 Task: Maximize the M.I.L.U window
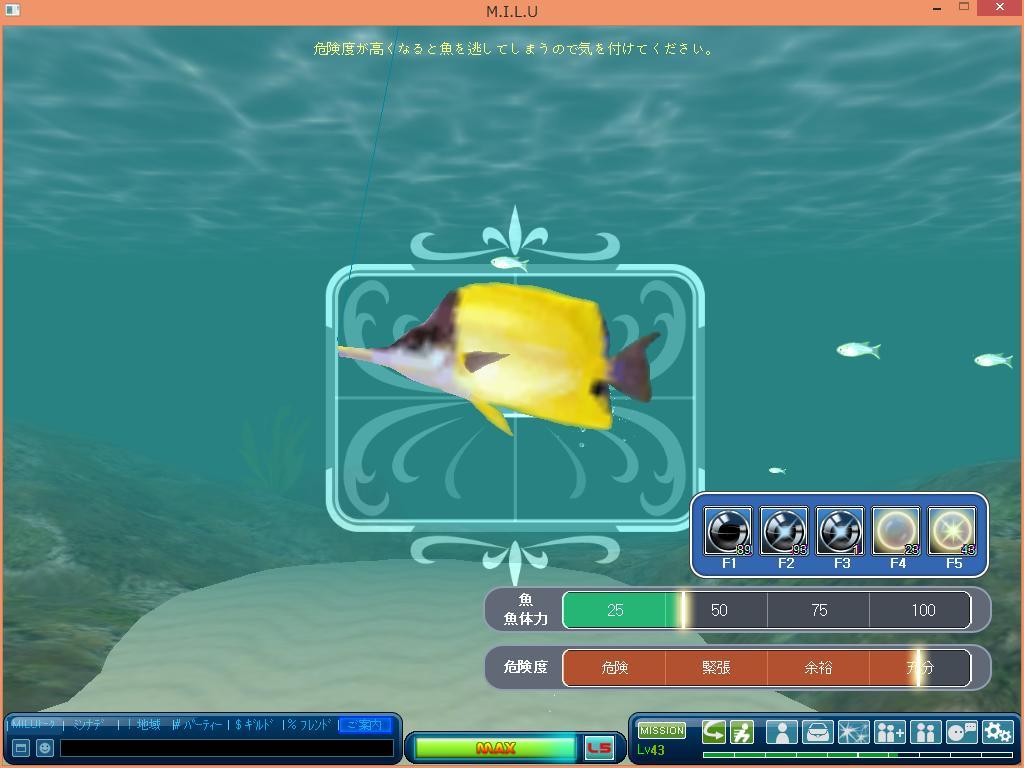[x=964, y=7]
